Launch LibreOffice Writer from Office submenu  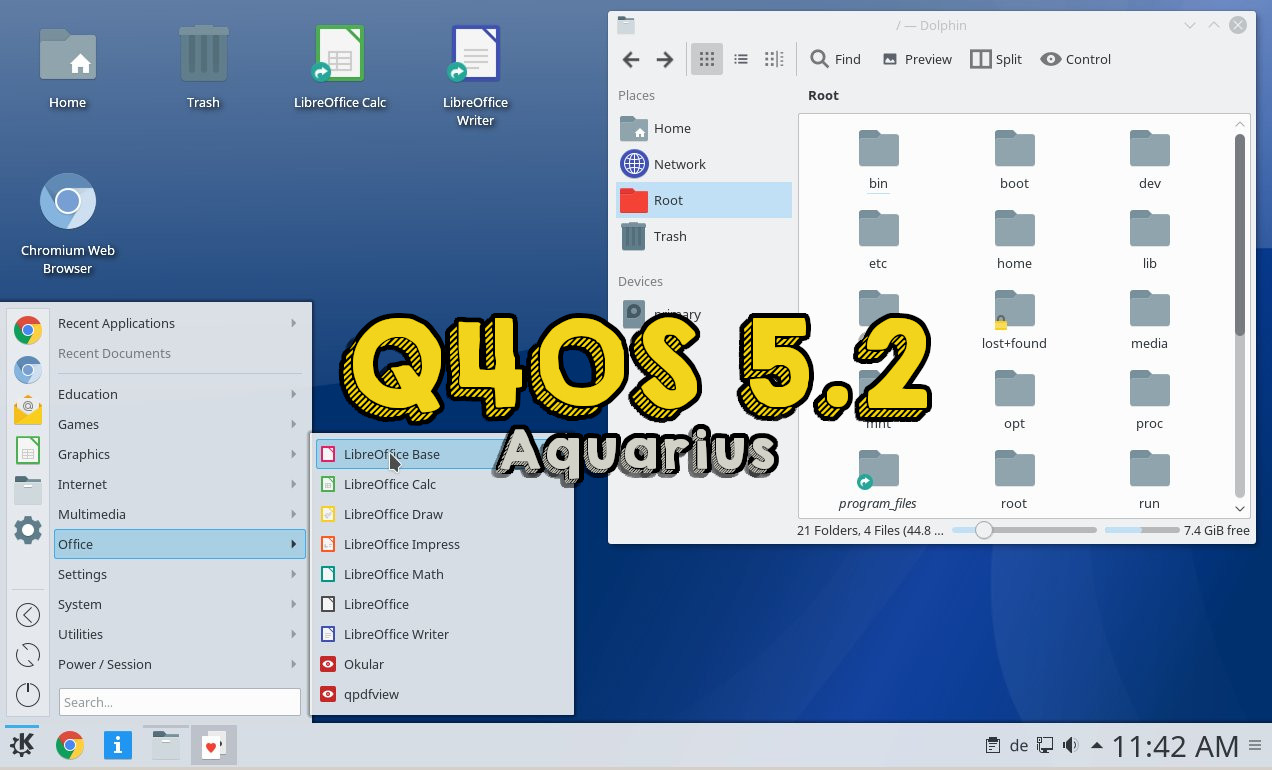click(x=443, y=634)
